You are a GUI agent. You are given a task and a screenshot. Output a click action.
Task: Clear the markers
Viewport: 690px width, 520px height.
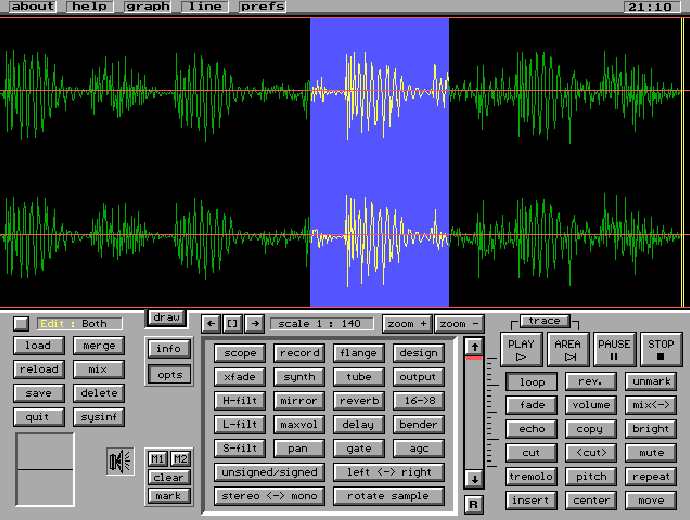(x=169, y=477)
